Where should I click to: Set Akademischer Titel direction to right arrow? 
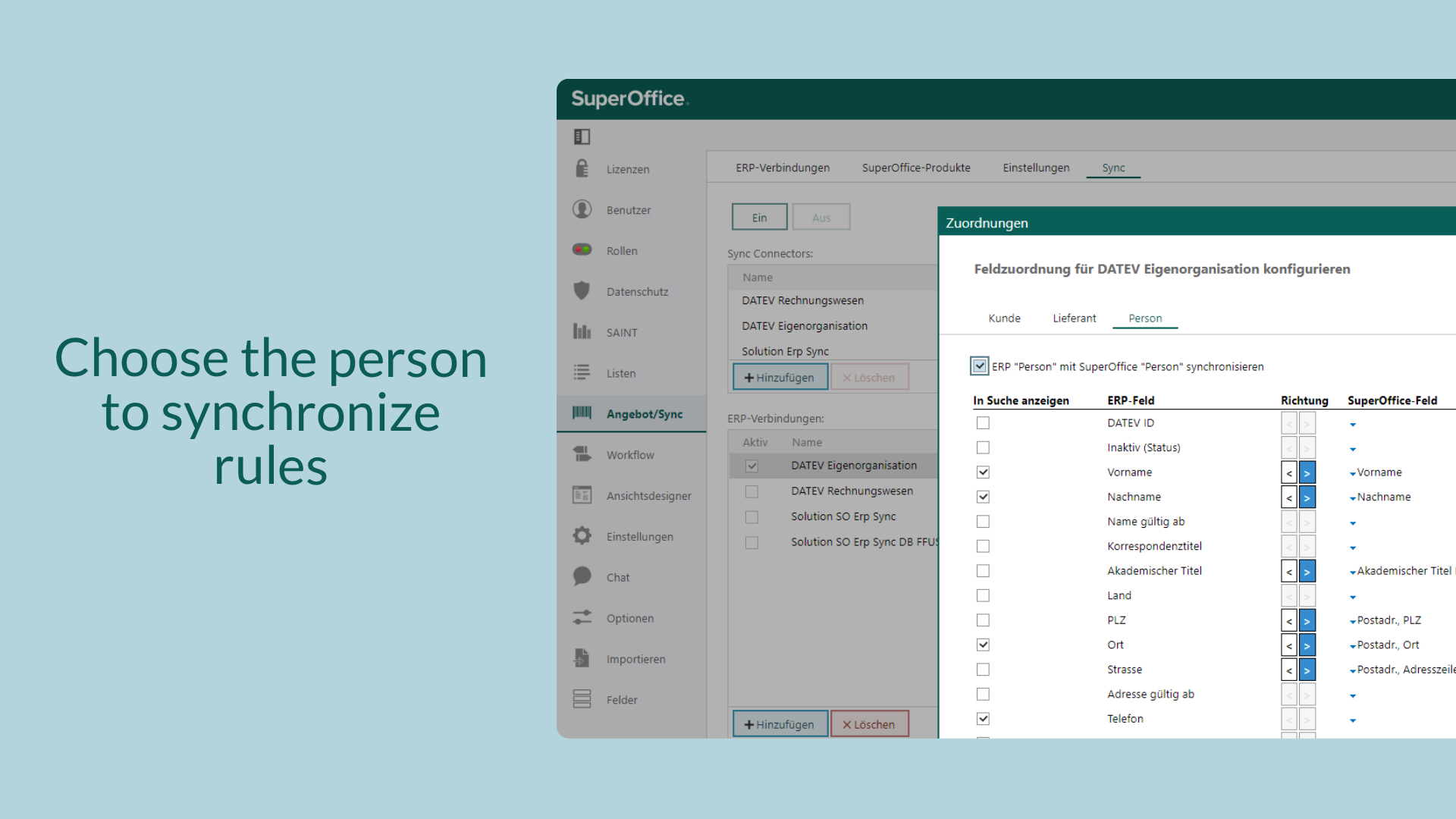pyautogui.click(x=1307, y=571)
